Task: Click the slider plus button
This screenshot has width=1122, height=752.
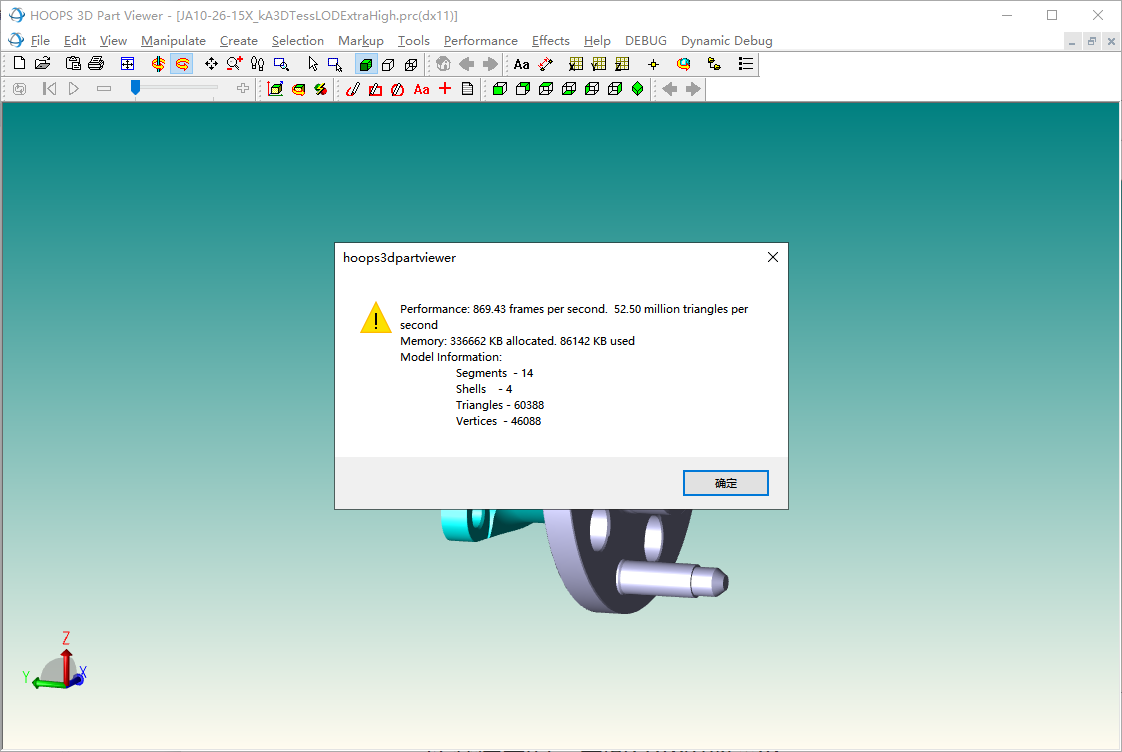Action: click(x=243, y=89)
